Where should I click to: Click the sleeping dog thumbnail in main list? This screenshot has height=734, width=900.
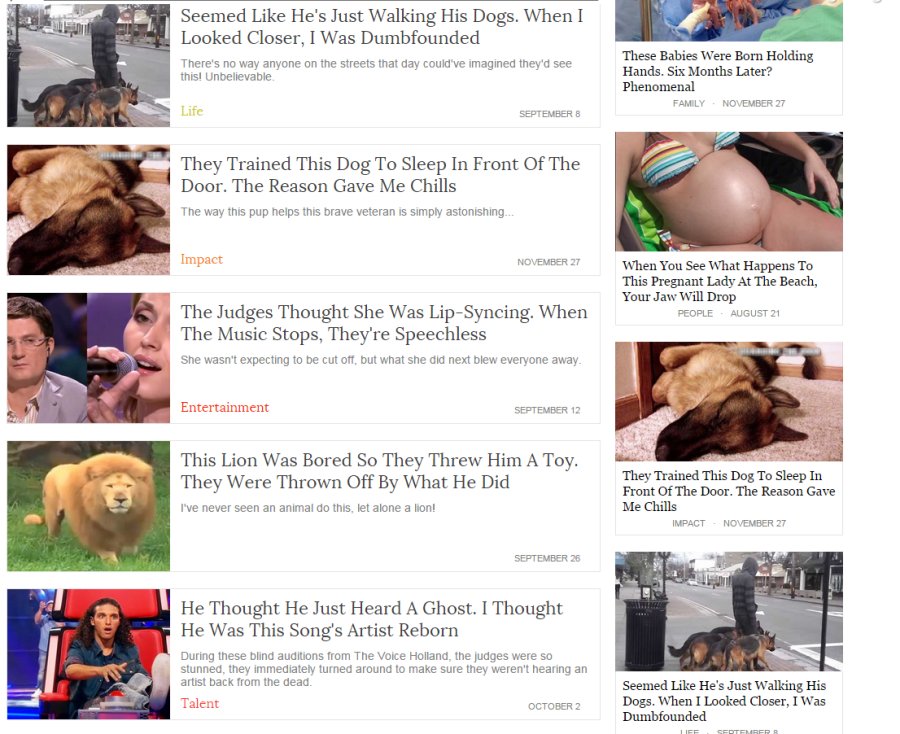88,209
